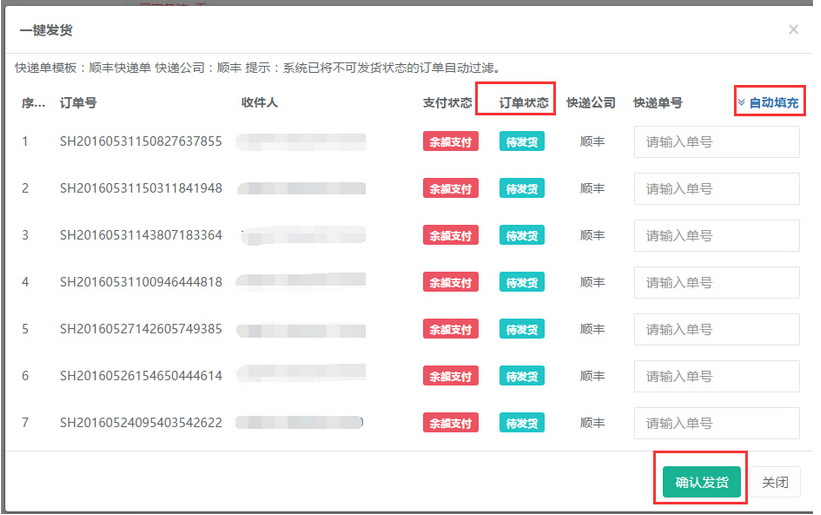The image size is (821, 515).
Task: Close the 一键发货 dialog with X icon
Action: [x=793, y=30]
